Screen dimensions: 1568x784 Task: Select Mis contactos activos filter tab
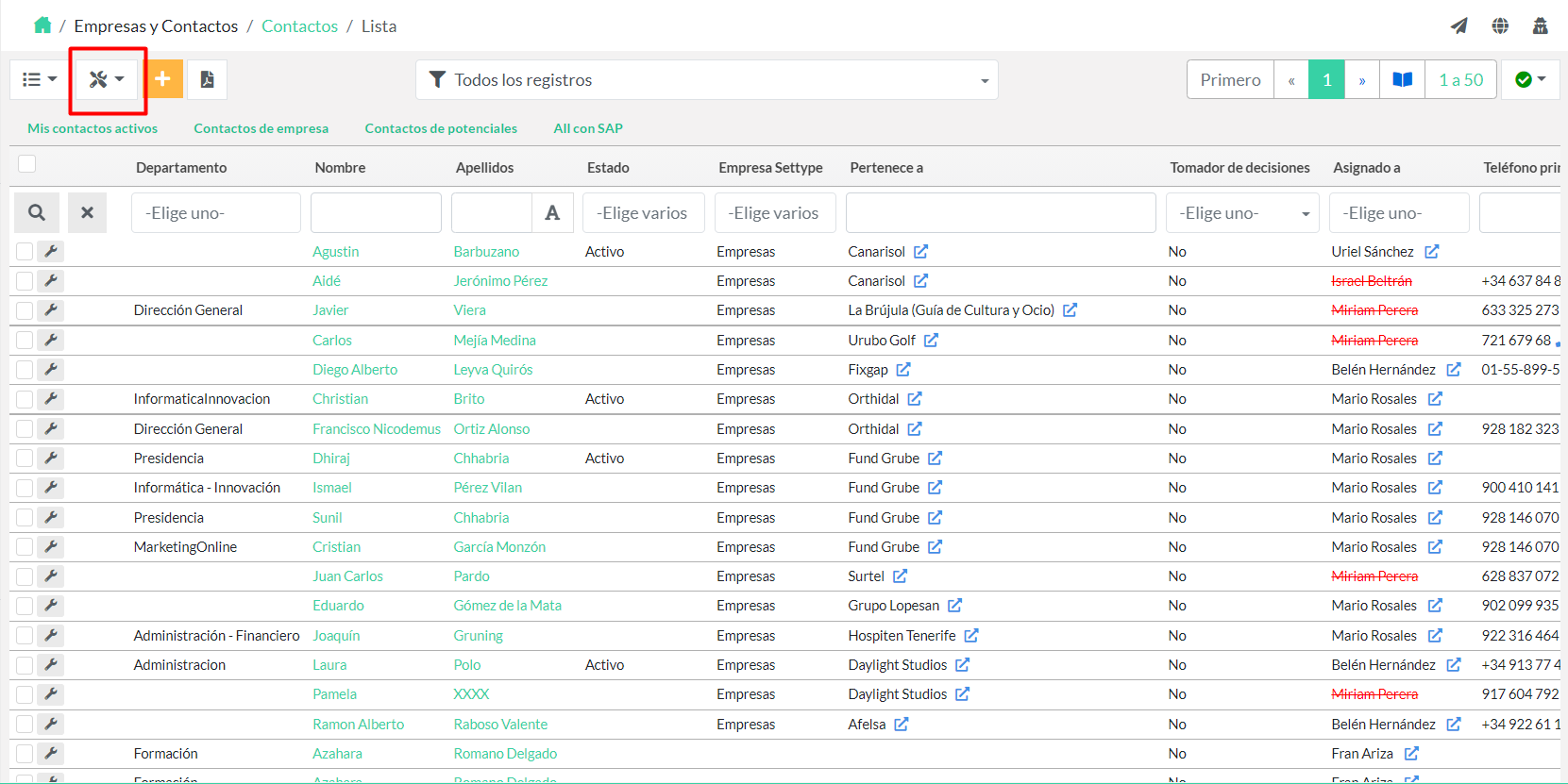coord(93,128)
